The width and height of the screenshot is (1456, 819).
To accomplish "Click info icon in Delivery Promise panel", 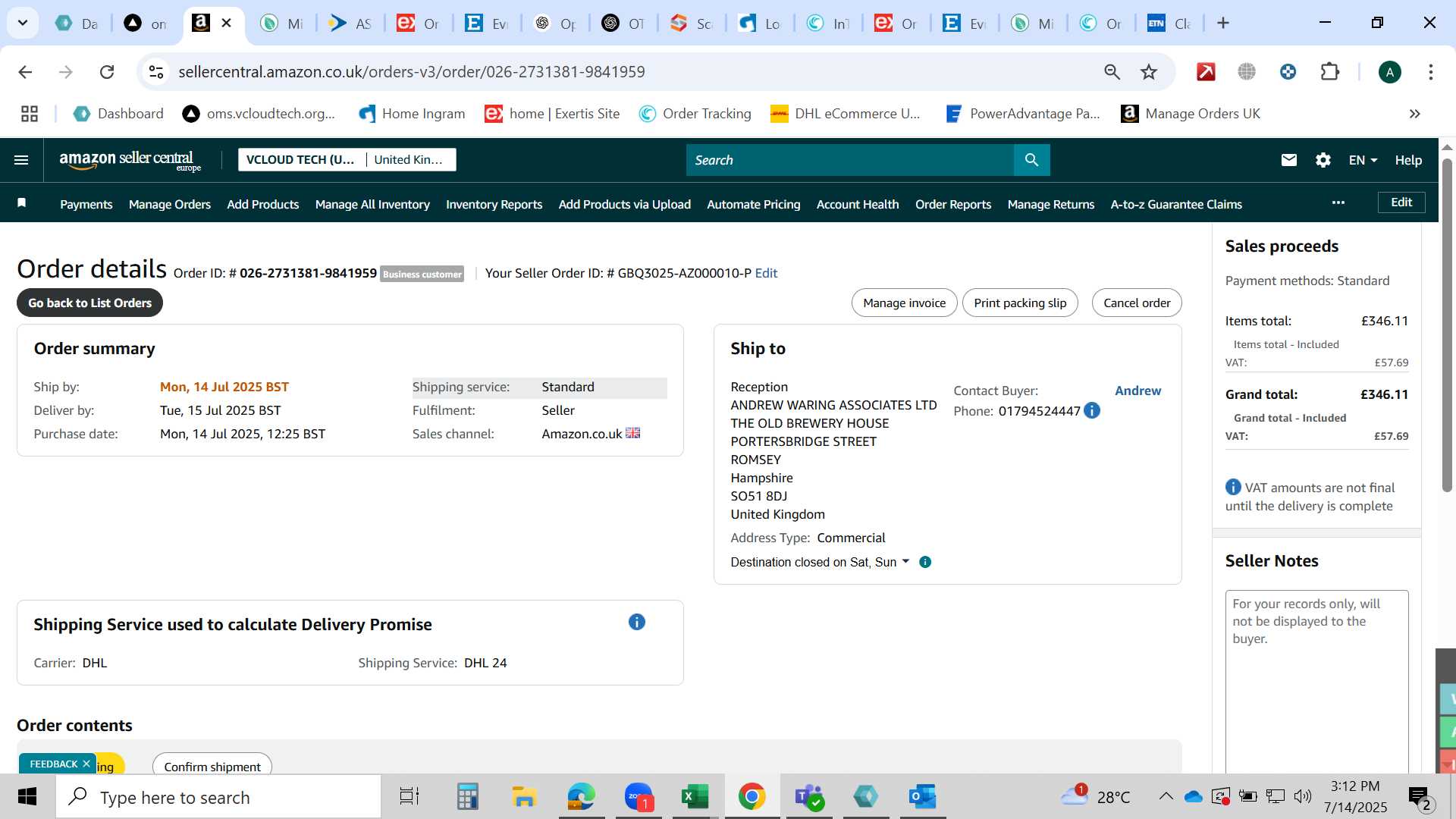I will point(636,622).
